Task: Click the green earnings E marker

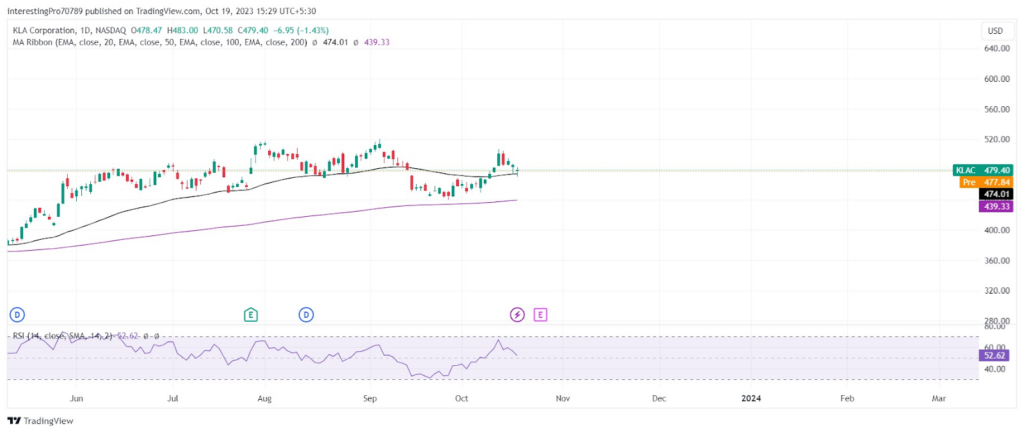Action: (x=250, y=315)
